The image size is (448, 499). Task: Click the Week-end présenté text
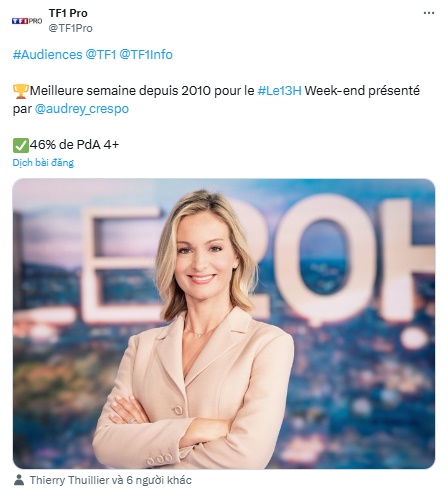point(362,91)
